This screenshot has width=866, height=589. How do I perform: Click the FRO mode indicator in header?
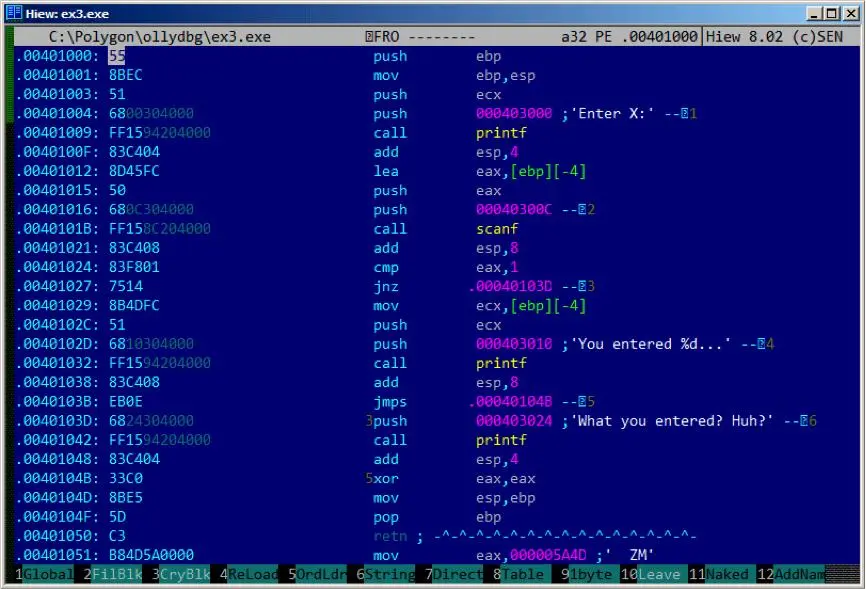[x=382, y=37]
